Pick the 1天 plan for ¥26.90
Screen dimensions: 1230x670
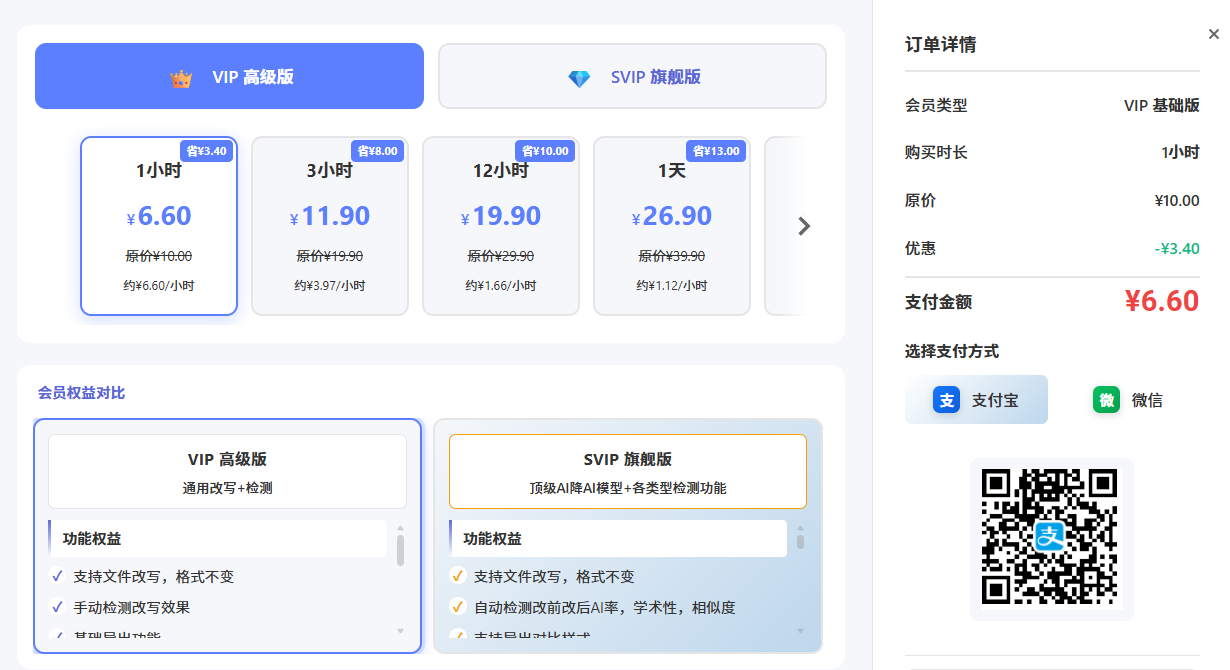[672, 227]
